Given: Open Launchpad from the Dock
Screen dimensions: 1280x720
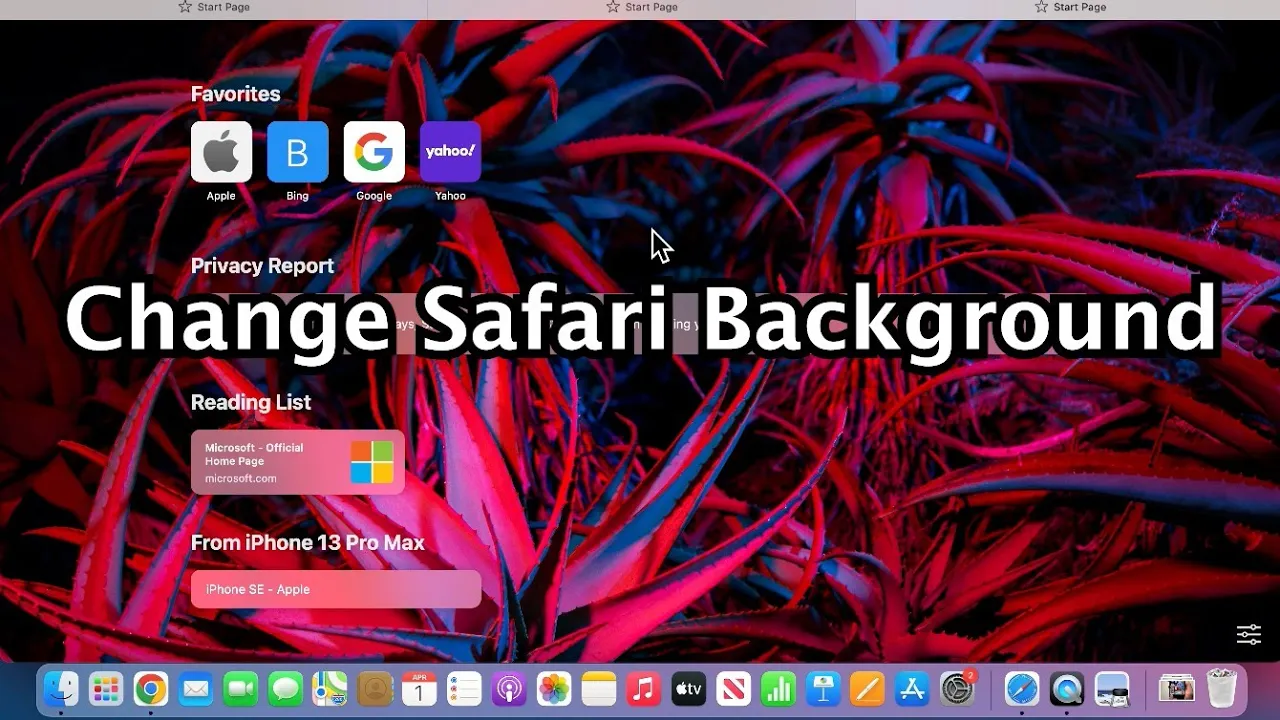Looking at the screenshot, I should [x=106, y=689].
